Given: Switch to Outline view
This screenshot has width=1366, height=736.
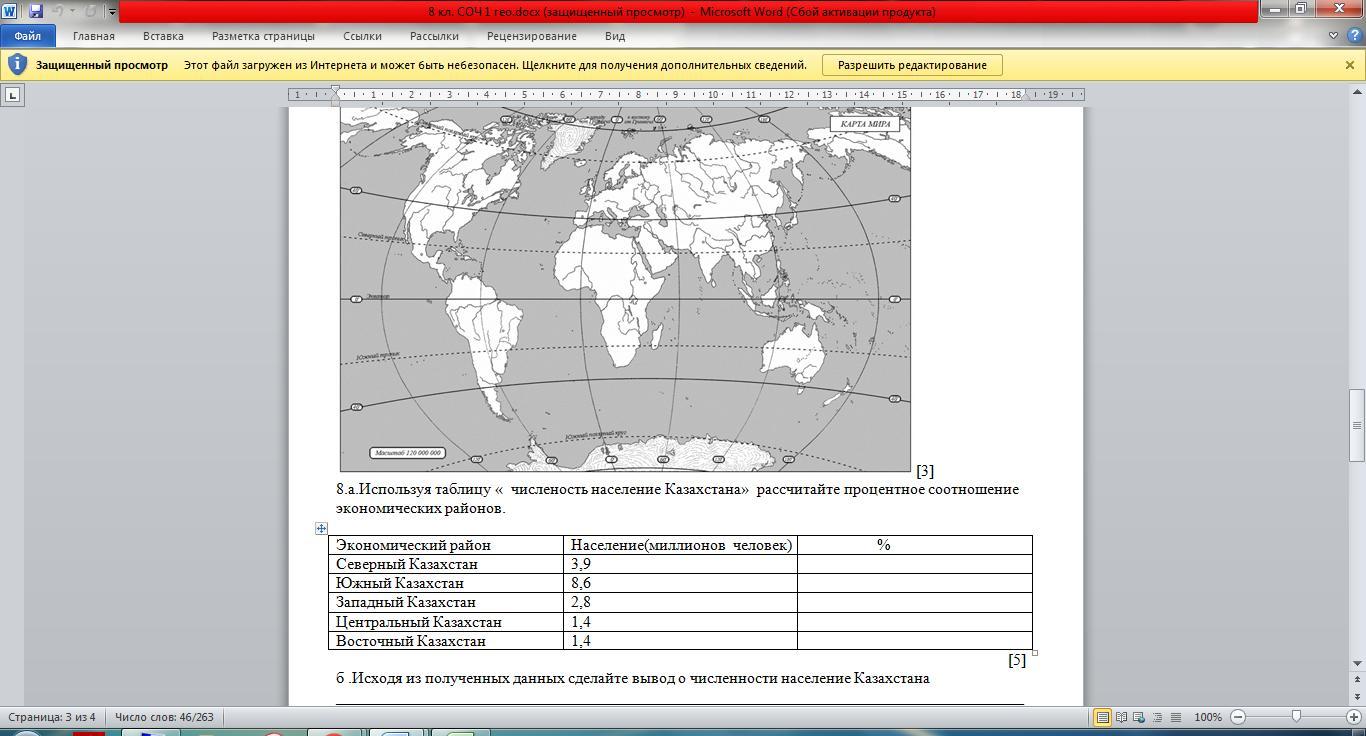Looking at the screenshot, I should [x=1158, y=717].
